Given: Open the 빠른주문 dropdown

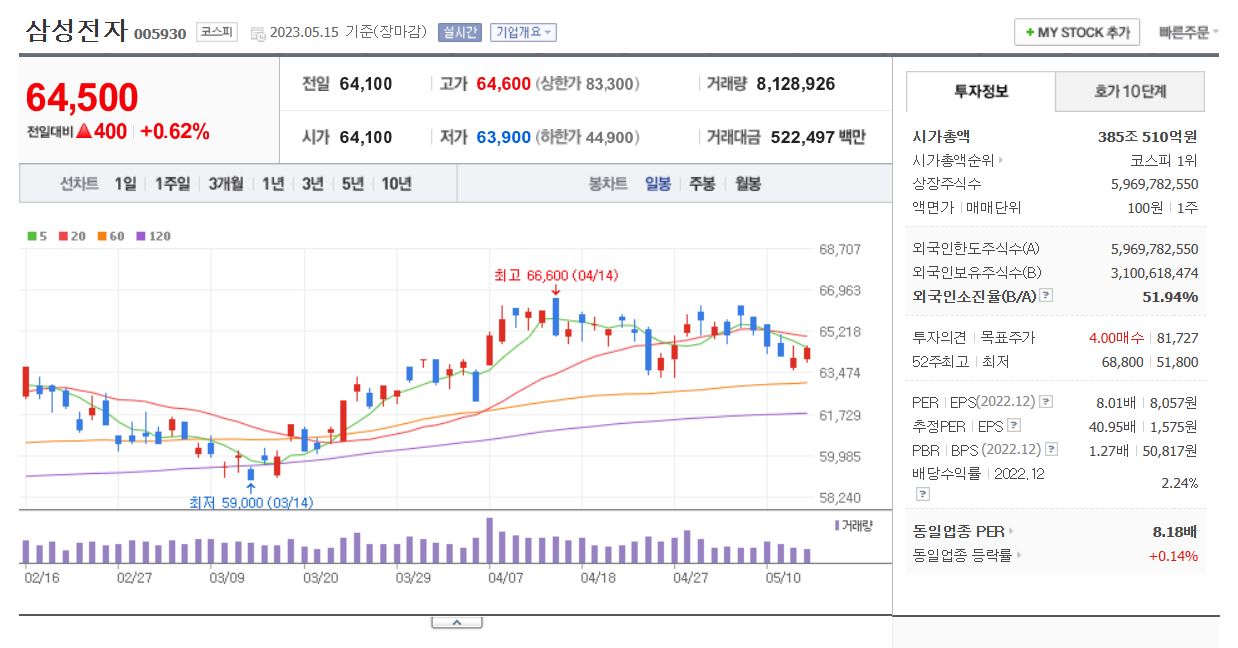Looking at the screenshot, I should pyautogui.click(x=1189, y=32).
